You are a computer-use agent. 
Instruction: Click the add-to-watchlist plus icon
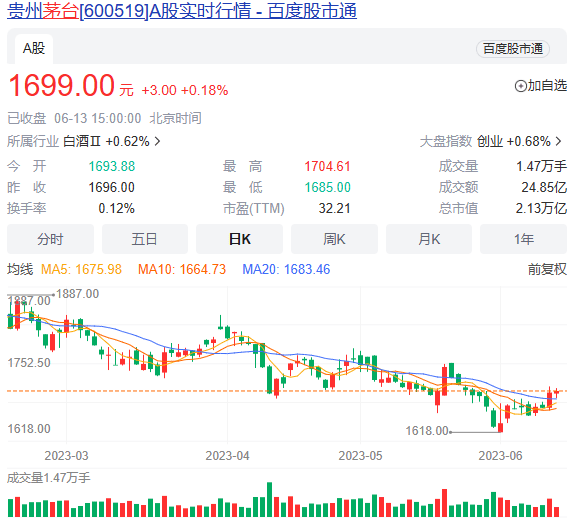click(520, 86)
